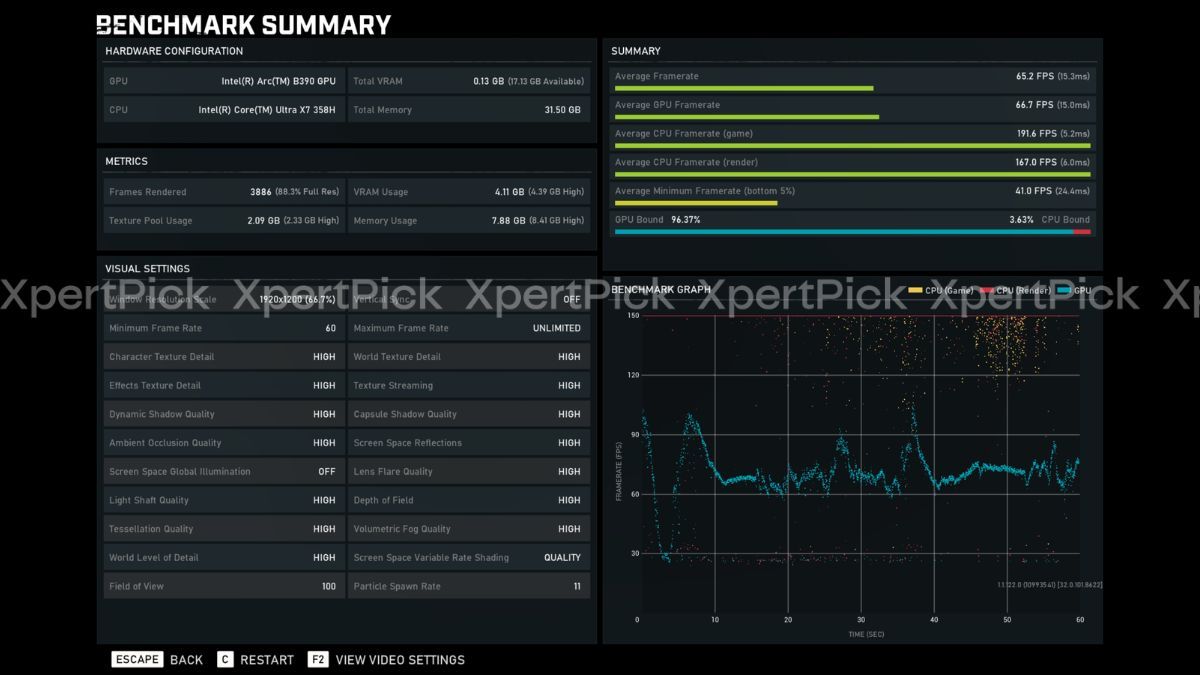This screenshot has height=675, width=1200.
Task: Toggle Screen Space Global Illumination OFF setting
Action: pos(327,471)
